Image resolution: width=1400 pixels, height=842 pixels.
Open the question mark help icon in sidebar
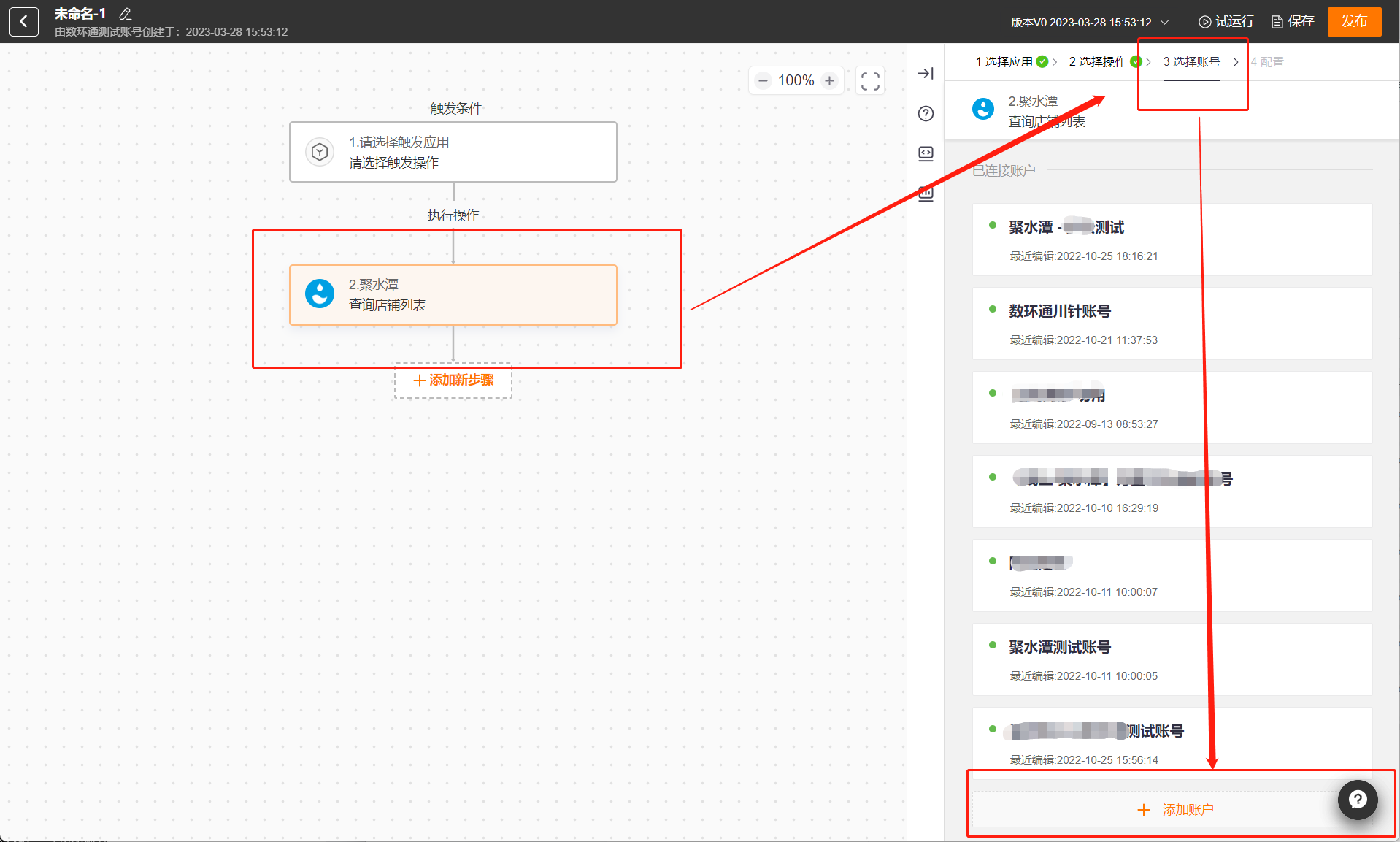pyautogui.click(x=926, y=114)
